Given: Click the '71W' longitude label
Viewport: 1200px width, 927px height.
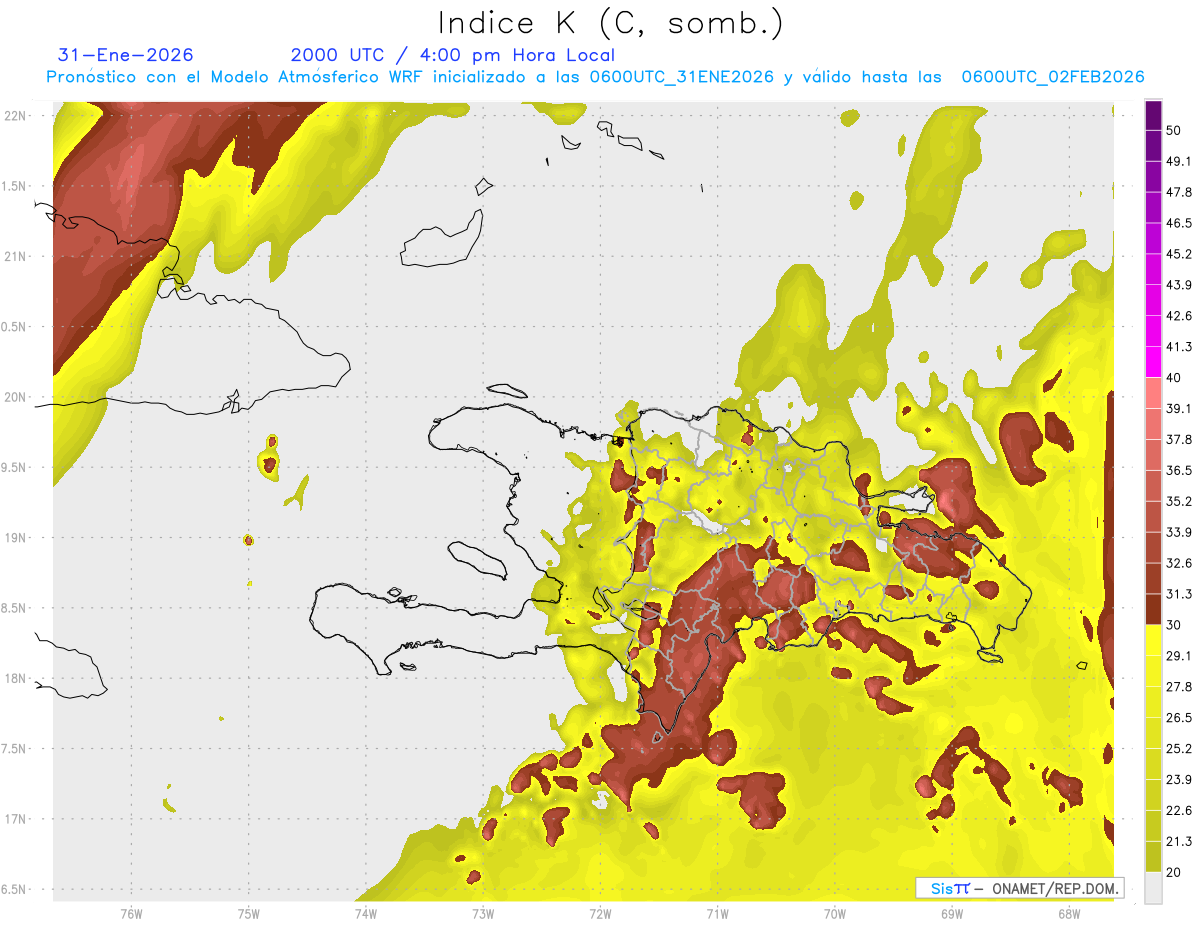Looking at the screenshot, I should click(x=717, y=913).
